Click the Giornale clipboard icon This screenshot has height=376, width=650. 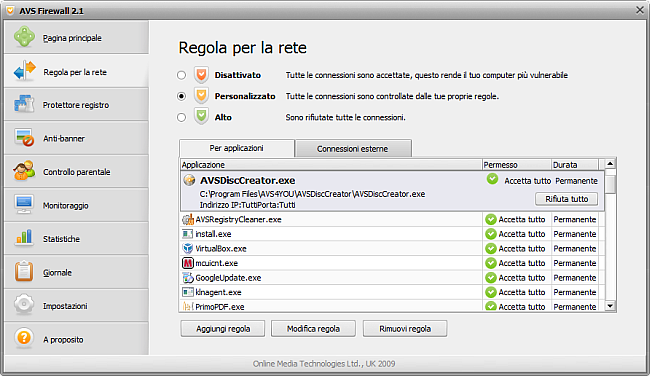(x=24, y=271)
